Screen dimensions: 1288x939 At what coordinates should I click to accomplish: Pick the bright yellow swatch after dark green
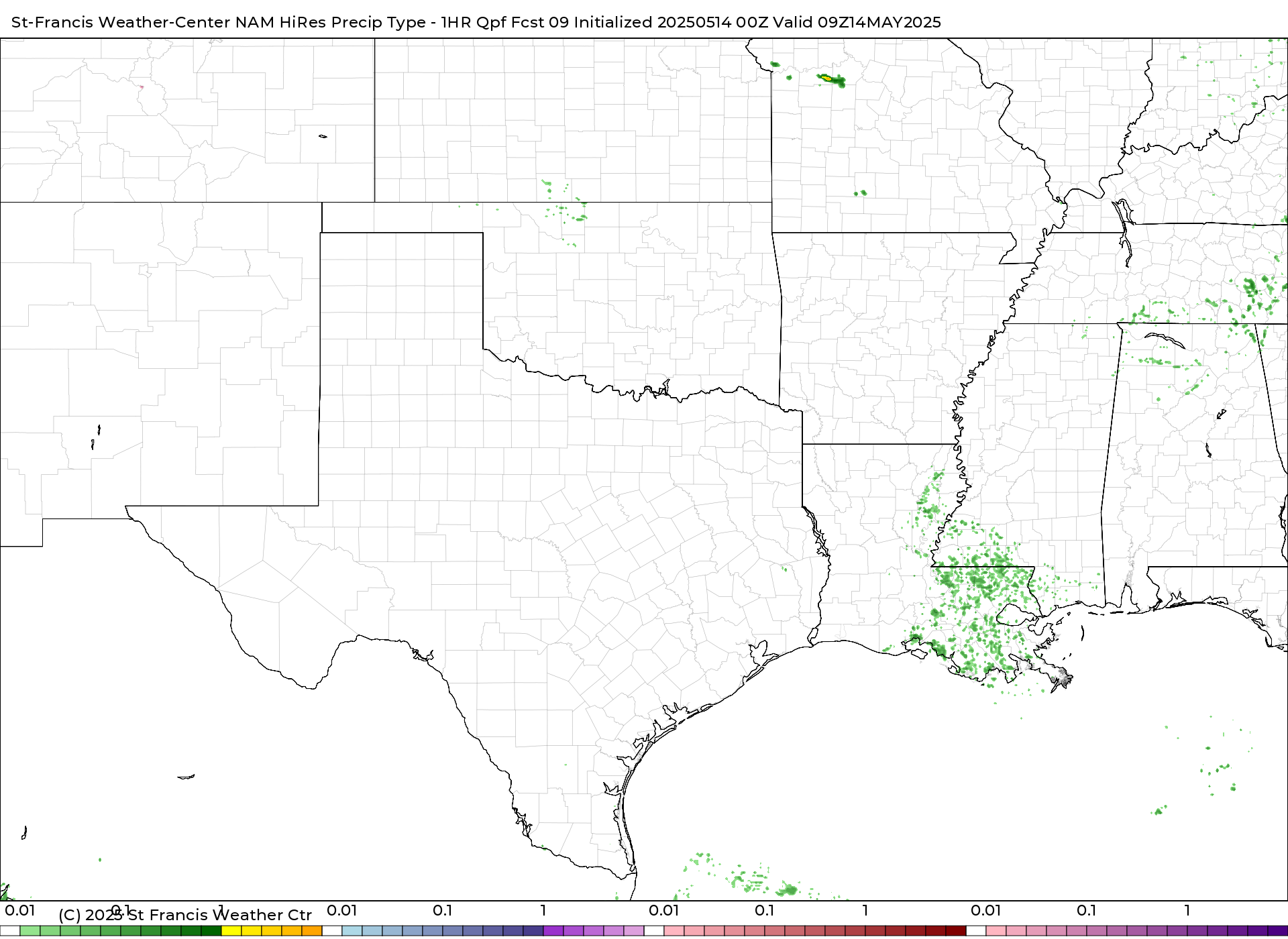[x=231, y=931]
